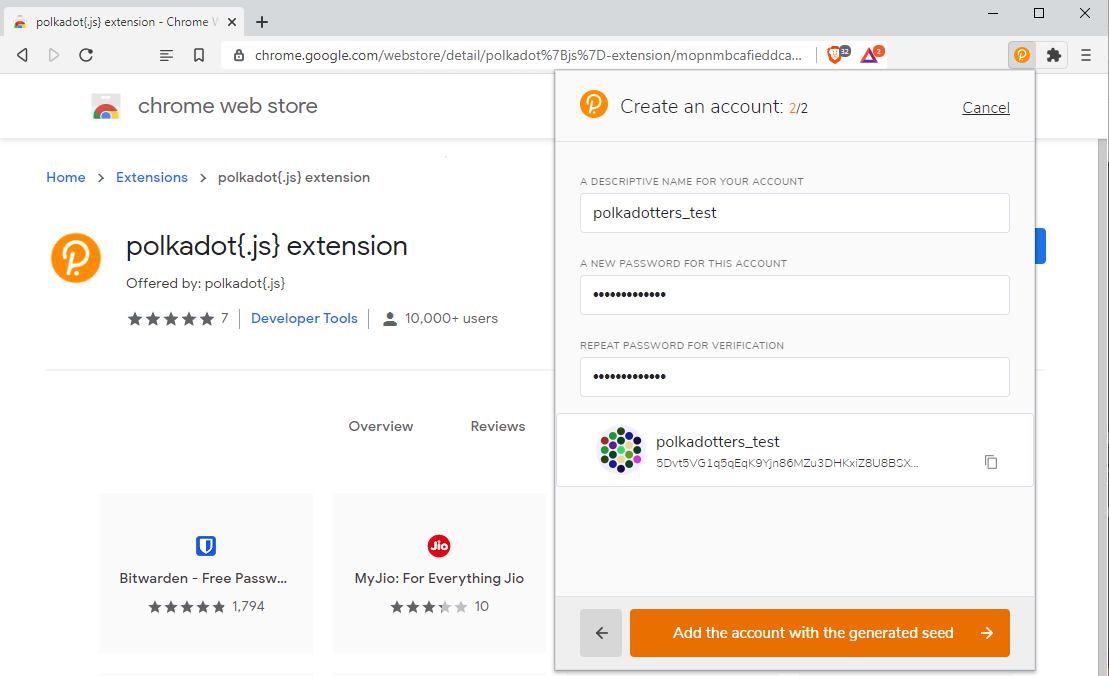Click the polkadotters_test account identicon

(x=620, y=449)
